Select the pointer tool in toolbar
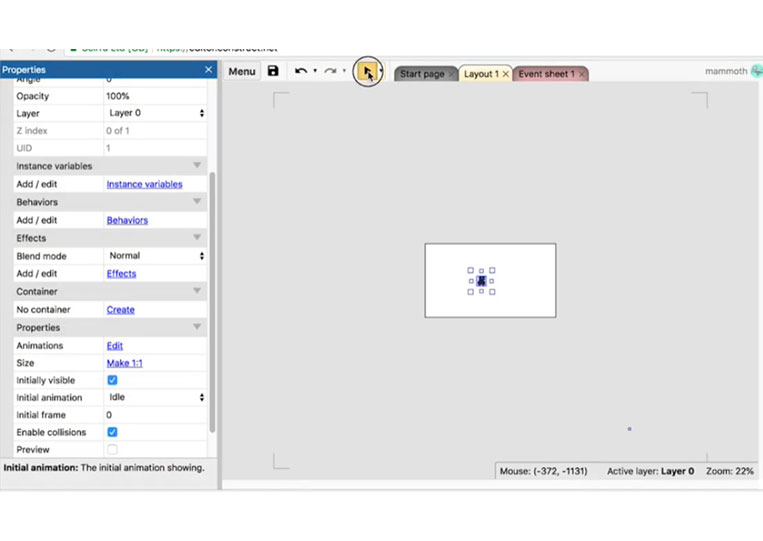 tap(367, 72)
